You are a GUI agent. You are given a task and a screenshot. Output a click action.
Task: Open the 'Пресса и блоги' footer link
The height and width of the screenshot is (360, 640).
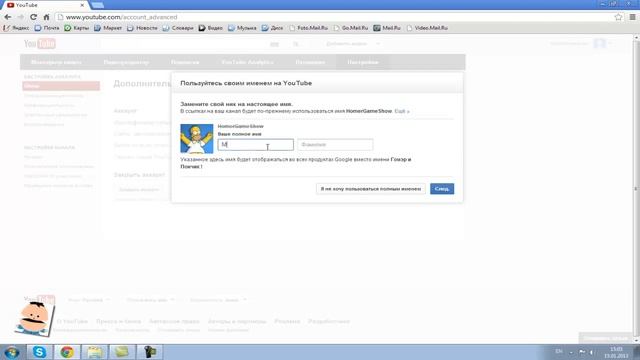click(118, 322)
